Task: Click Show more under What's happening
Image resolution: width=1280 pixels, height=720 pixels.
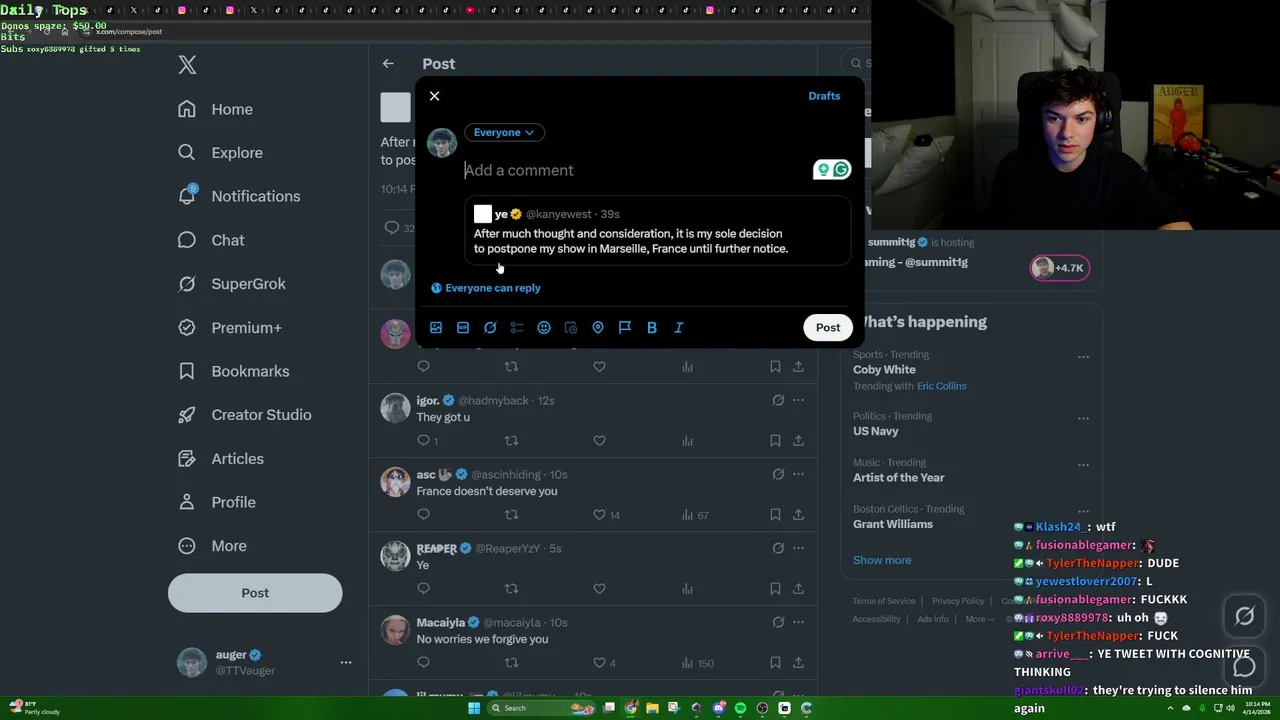Action: click(x=882, y=560)
